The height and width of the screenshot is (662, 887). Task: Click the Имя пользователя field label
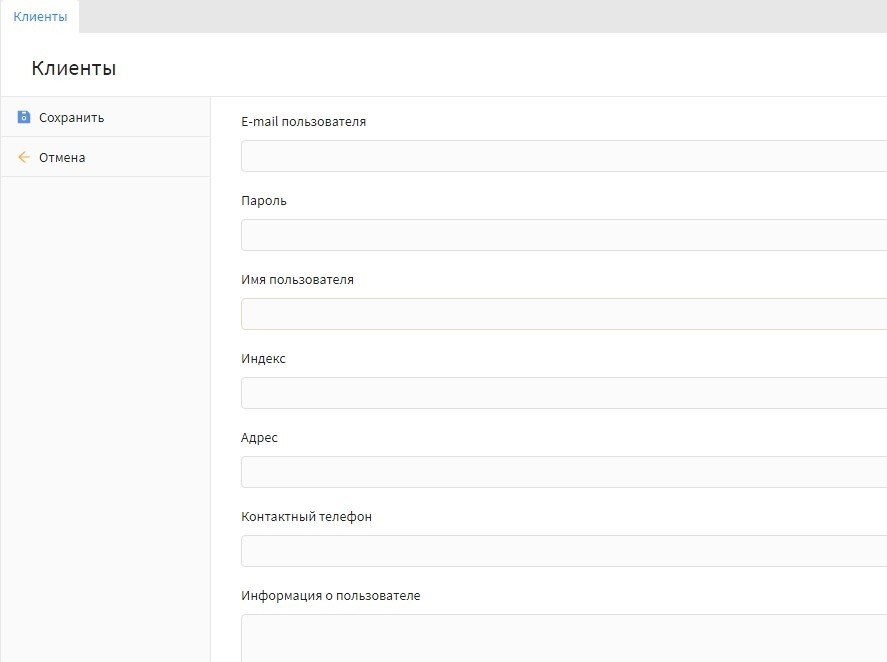(297, 280)
